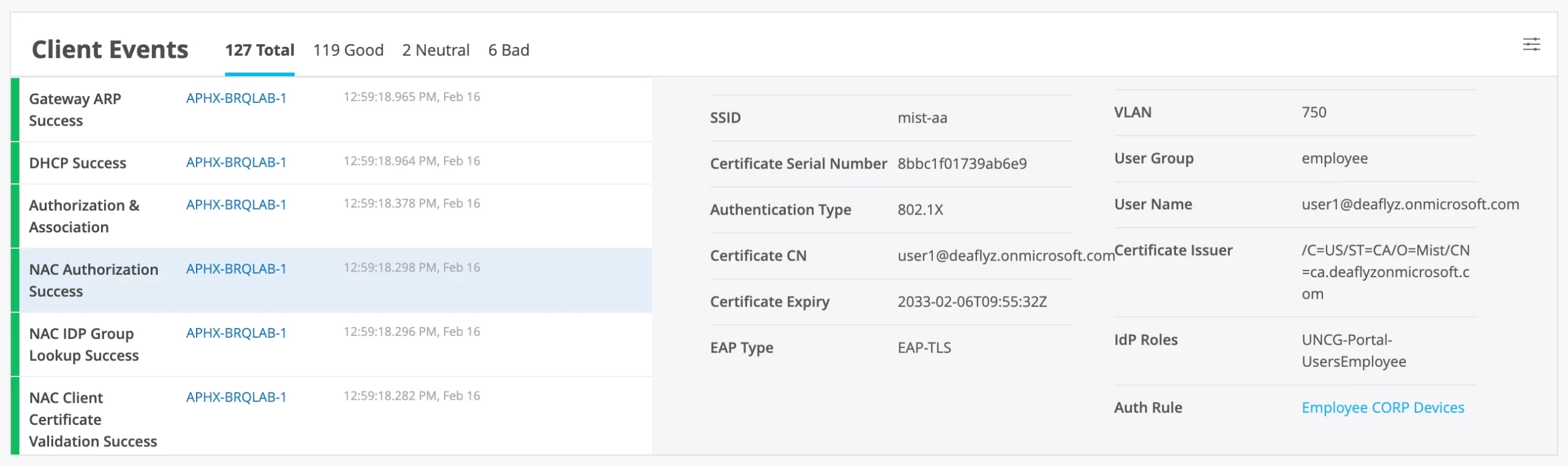
Task: Open APHX-BRQLAB-1 link in Authorization & Association row
Action: pos(236,205)
